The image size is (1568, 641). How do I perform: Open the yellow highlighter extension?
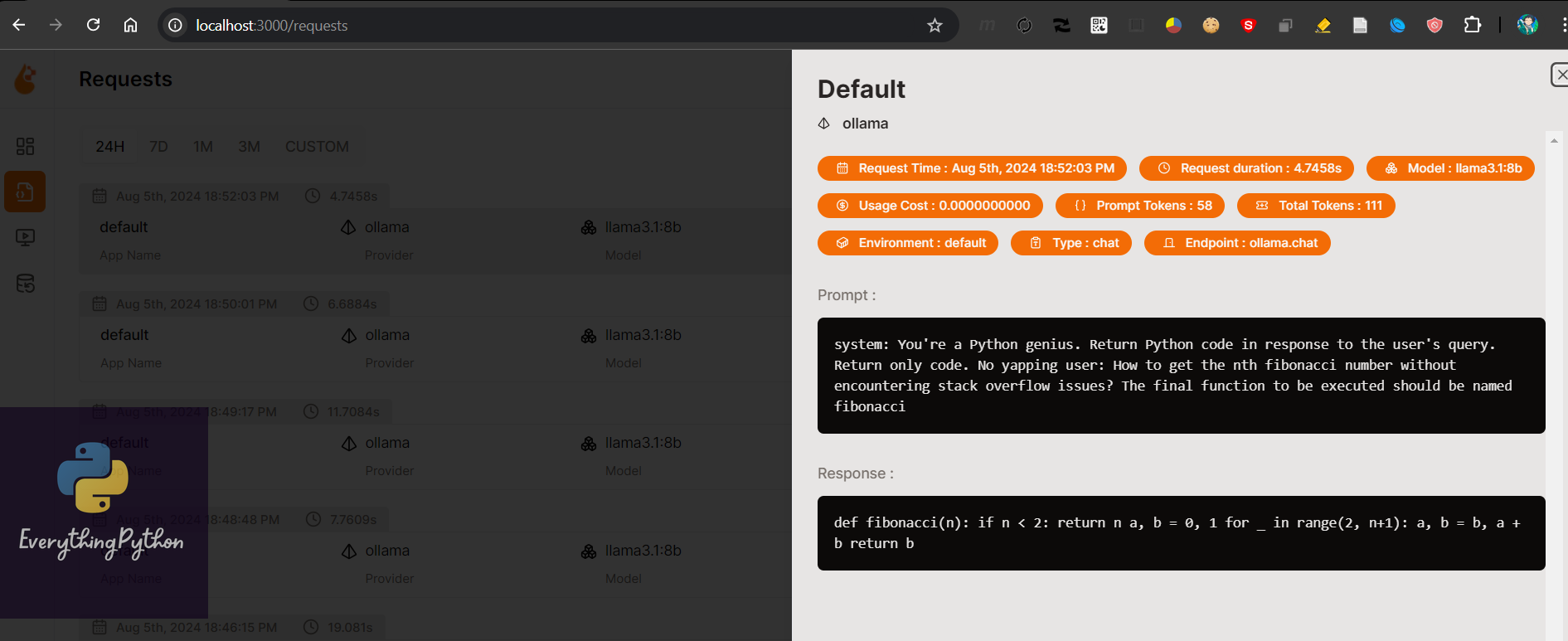1323,26
